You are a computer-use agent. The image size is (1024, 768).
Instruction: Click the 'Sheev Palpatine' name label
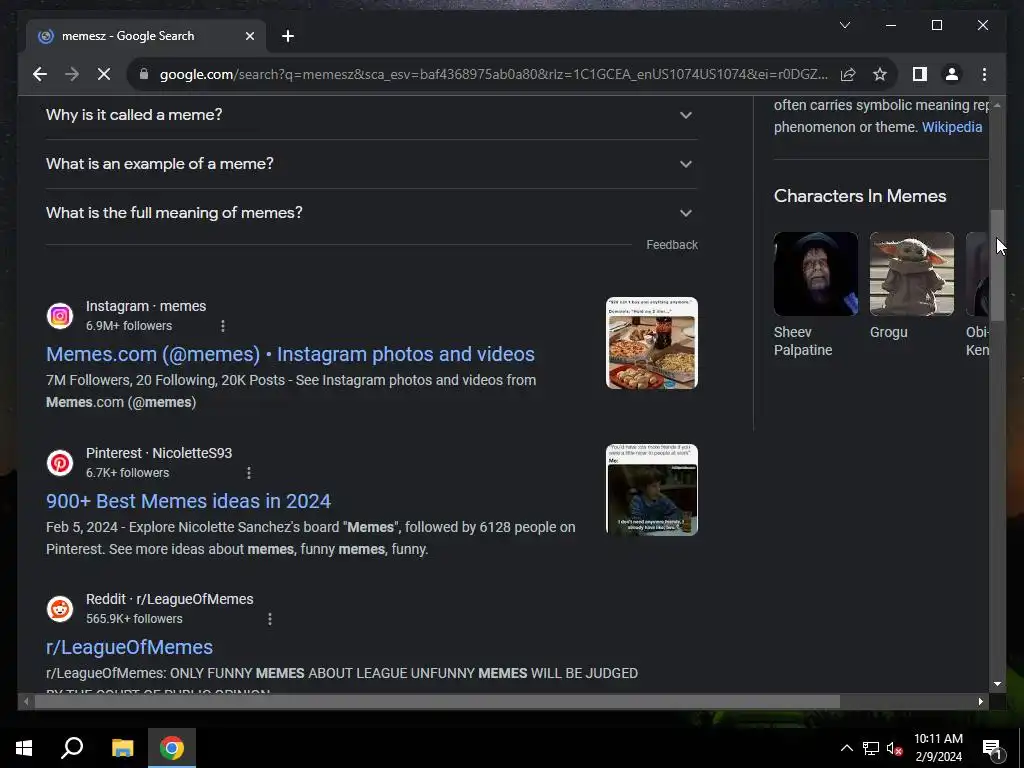tap(803, 341)
